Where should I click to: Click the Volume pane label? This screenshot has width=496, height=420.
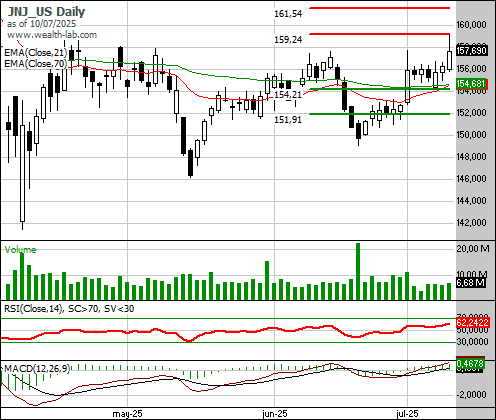[x=20, y=250]
